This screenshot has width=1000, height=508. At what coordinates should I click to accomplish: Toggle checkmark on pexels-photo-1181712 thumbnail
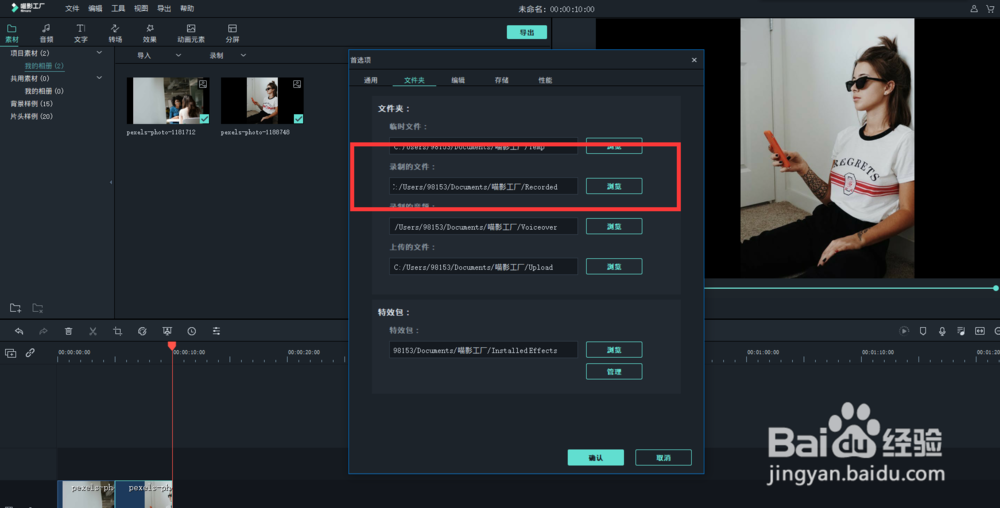[x=204, y=119]
